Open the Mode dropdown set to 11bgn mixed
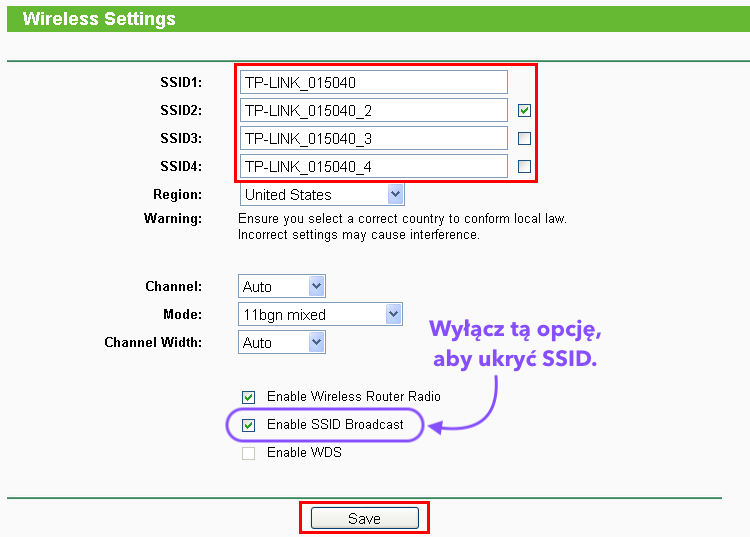The image size is (750, 537). tap(319, 314)
